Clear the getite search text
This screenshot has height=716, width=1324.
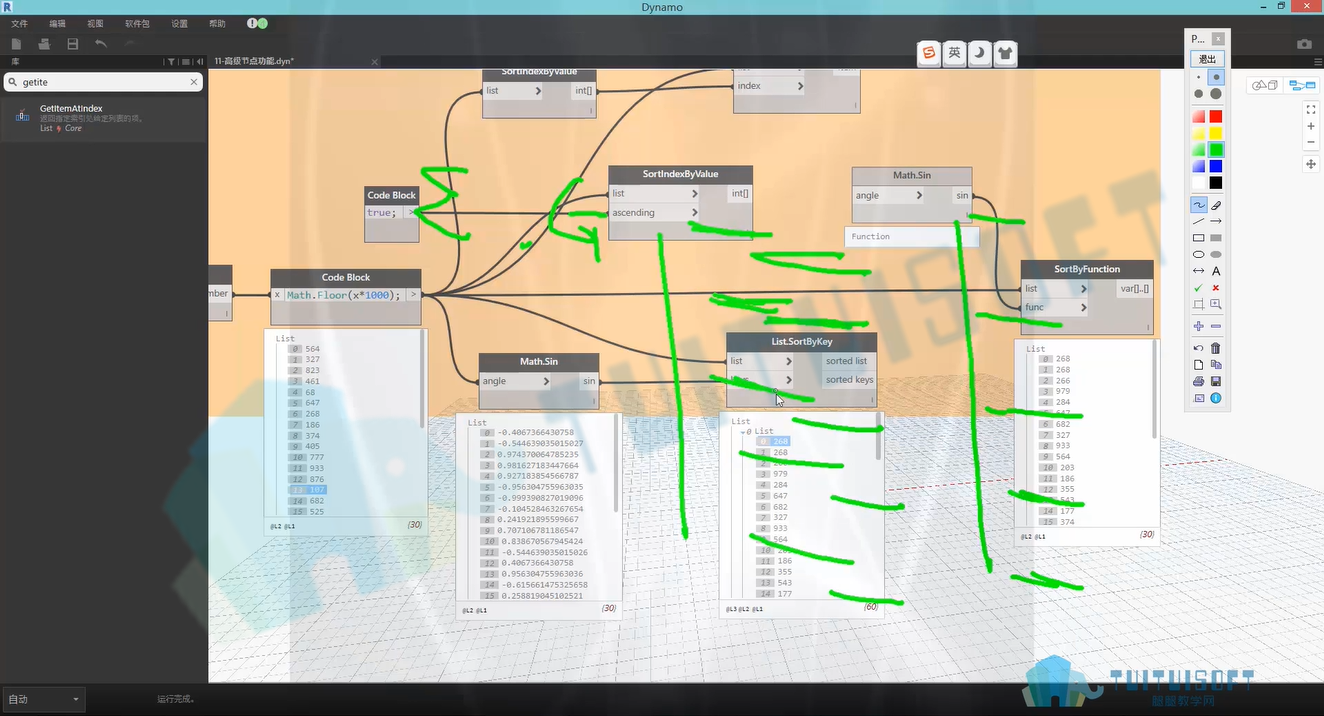pyautogui.click(x=194, y=82)
